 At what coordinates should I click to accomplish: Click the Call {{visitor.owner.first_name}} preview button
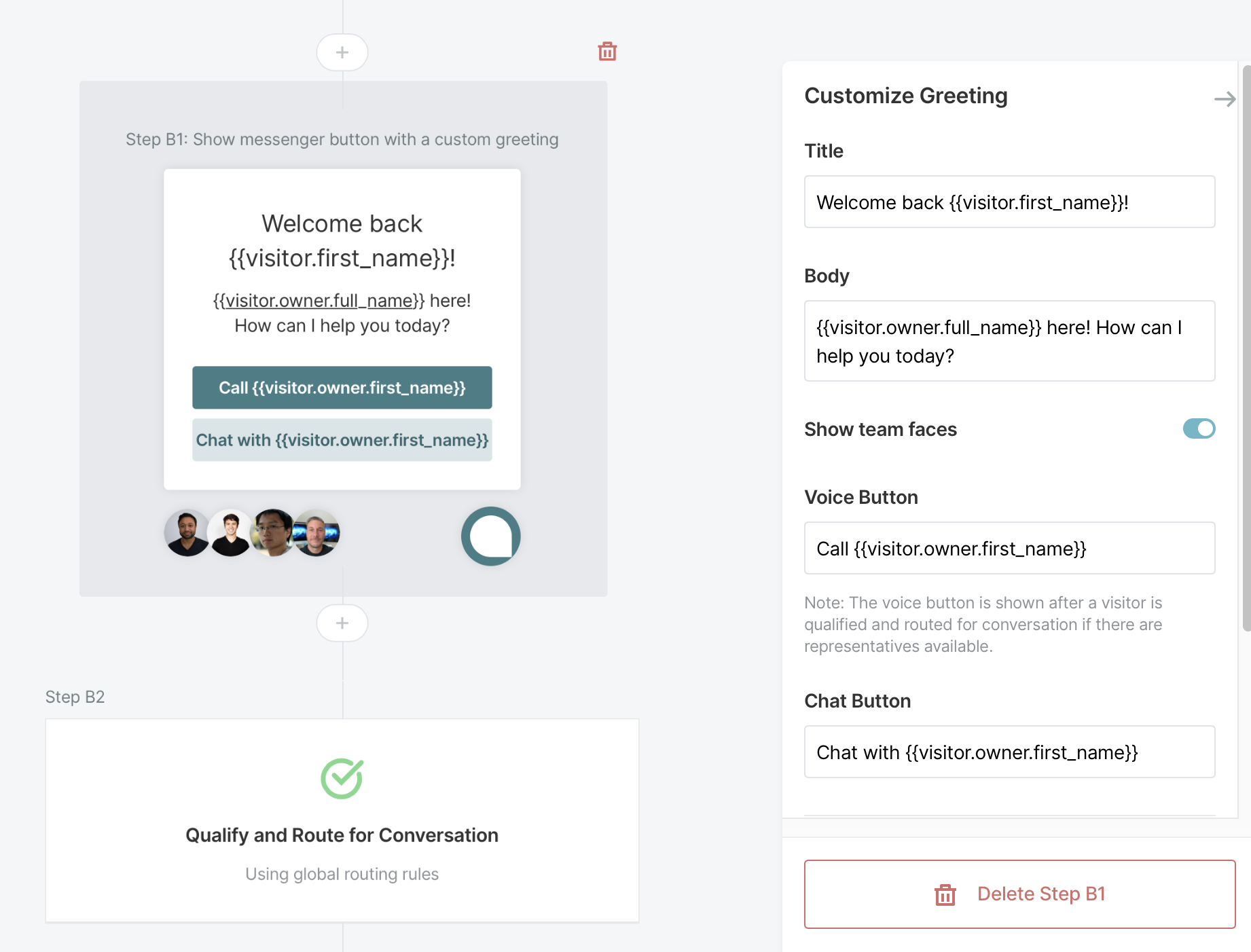(342, 388)
